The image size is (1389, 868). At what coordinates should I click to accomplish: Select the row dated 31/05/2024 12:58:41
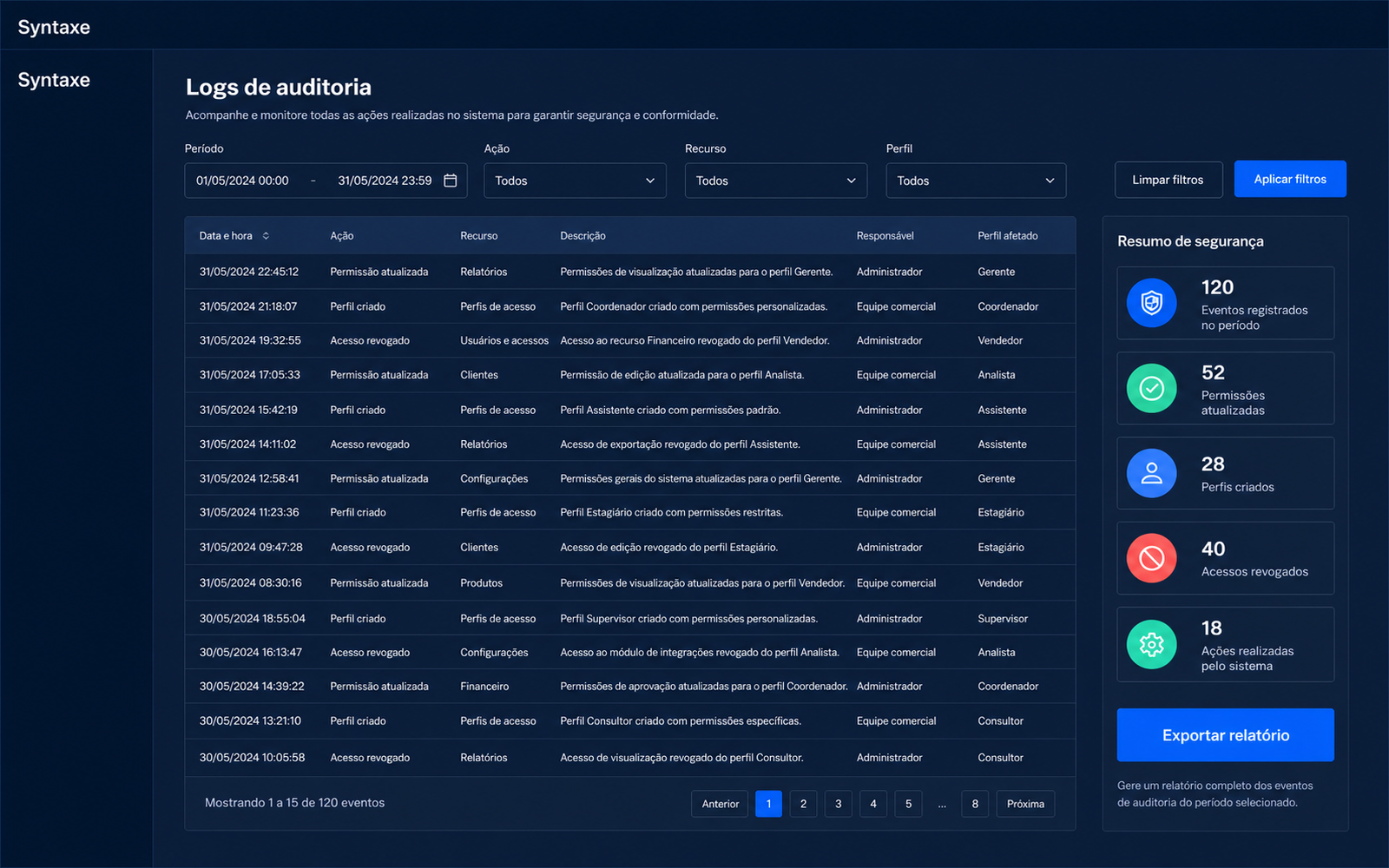630,478
